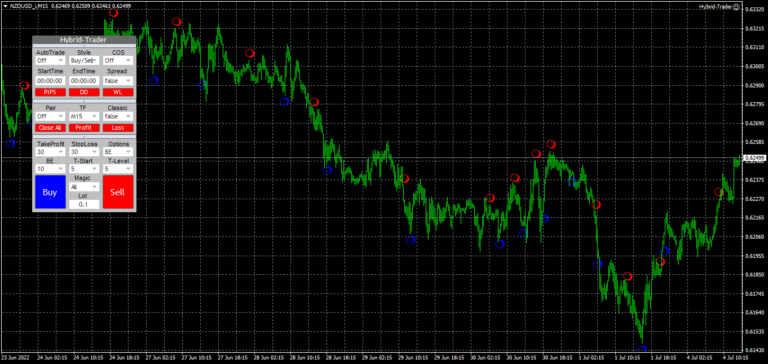Open the Magic dropdown set to All
The width and height of the screenshot is (768, 364).
[x=84, y=187]
